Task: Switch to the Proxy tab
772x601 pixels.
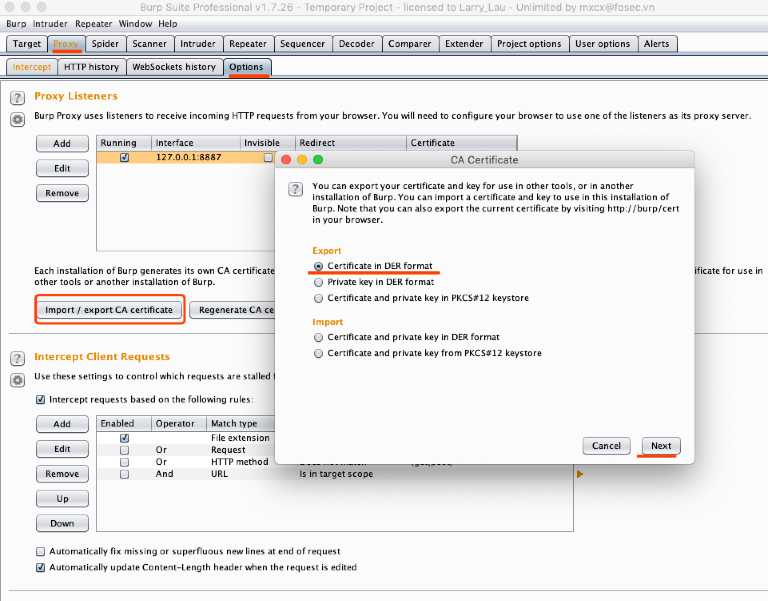Action: 66,44
